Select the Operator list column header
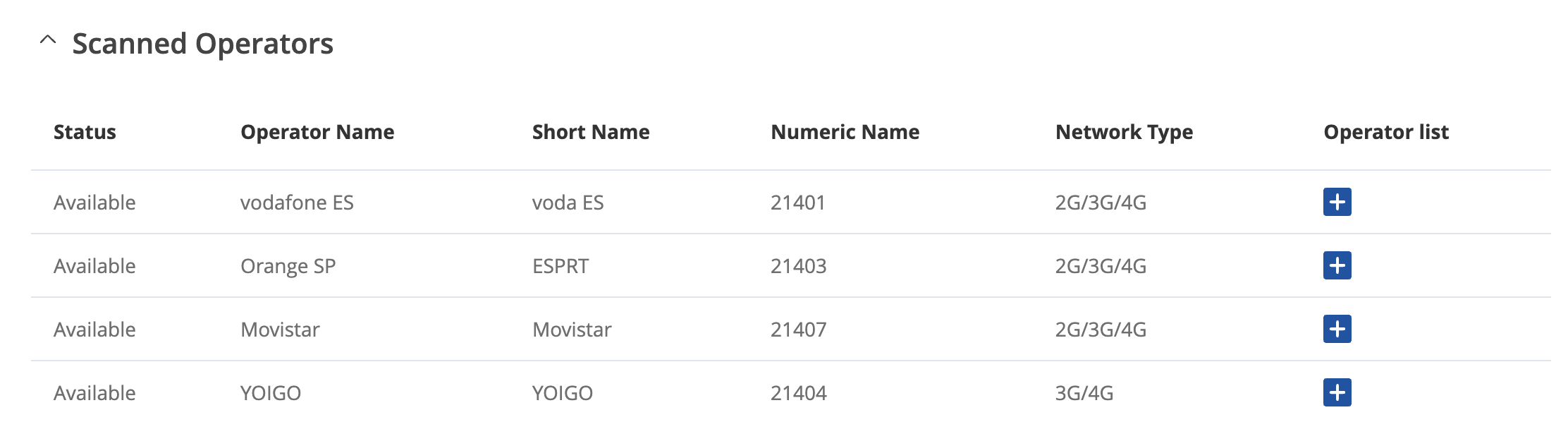This screenshot has height=446, width=1568. click(1386, 132)
